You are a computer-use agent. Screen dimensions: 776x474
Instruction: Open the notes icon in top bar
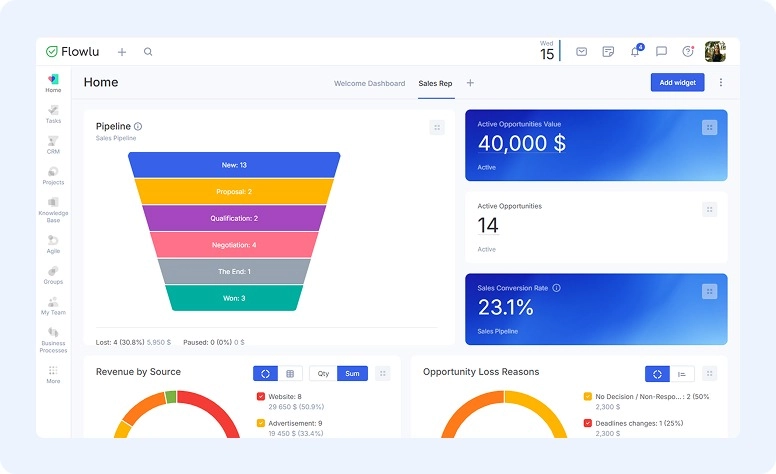pyautogui.click(x=608, y=51)
